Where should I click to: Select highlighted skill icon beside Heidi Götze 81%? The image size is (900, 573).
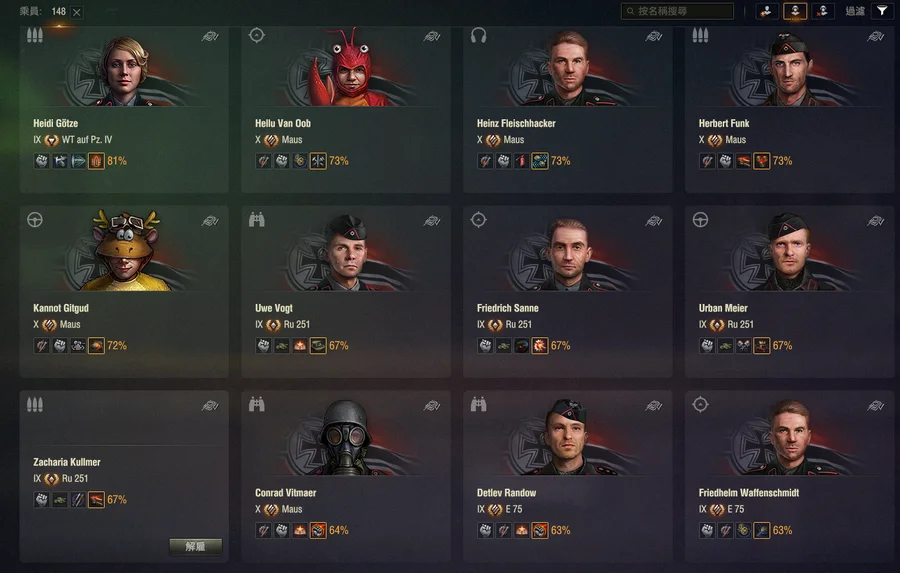click(96, 161)
